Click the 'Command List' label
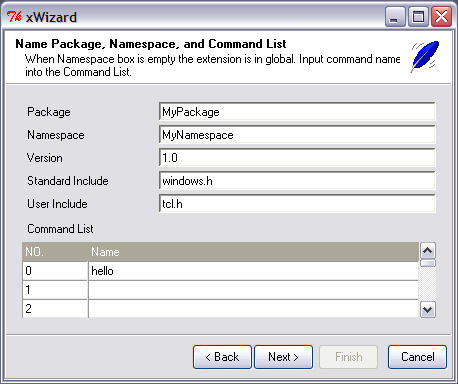 tap(60, 229)
